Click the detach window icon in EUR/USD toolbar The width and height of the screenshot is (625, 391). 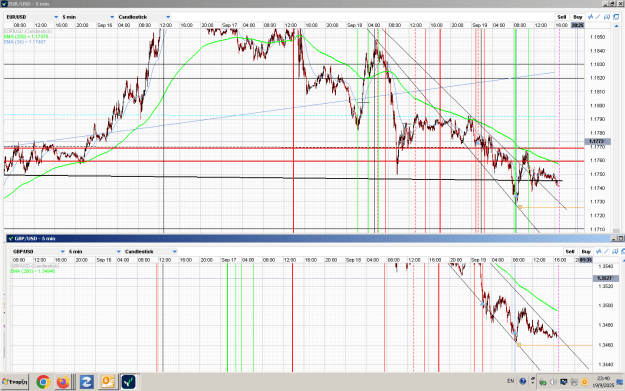tap(616, 17)
